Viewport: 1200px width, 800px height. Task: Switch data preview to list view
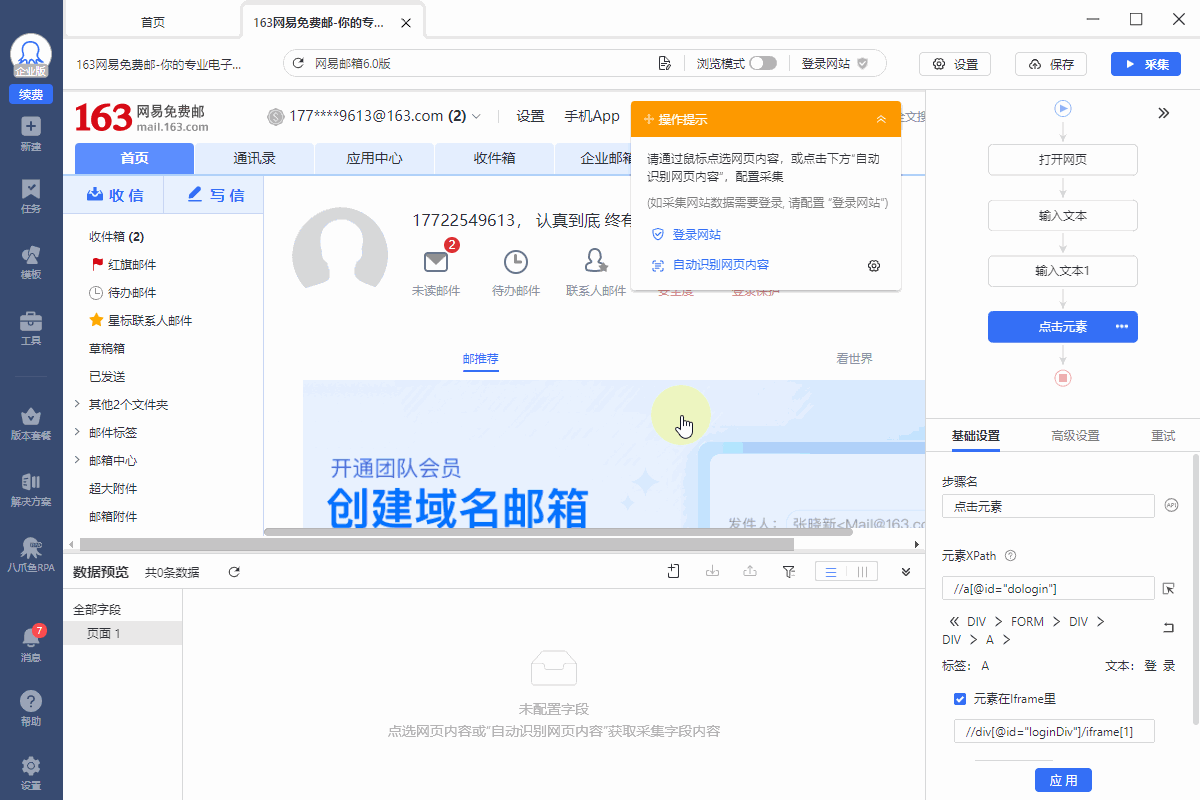coord(830,571)
